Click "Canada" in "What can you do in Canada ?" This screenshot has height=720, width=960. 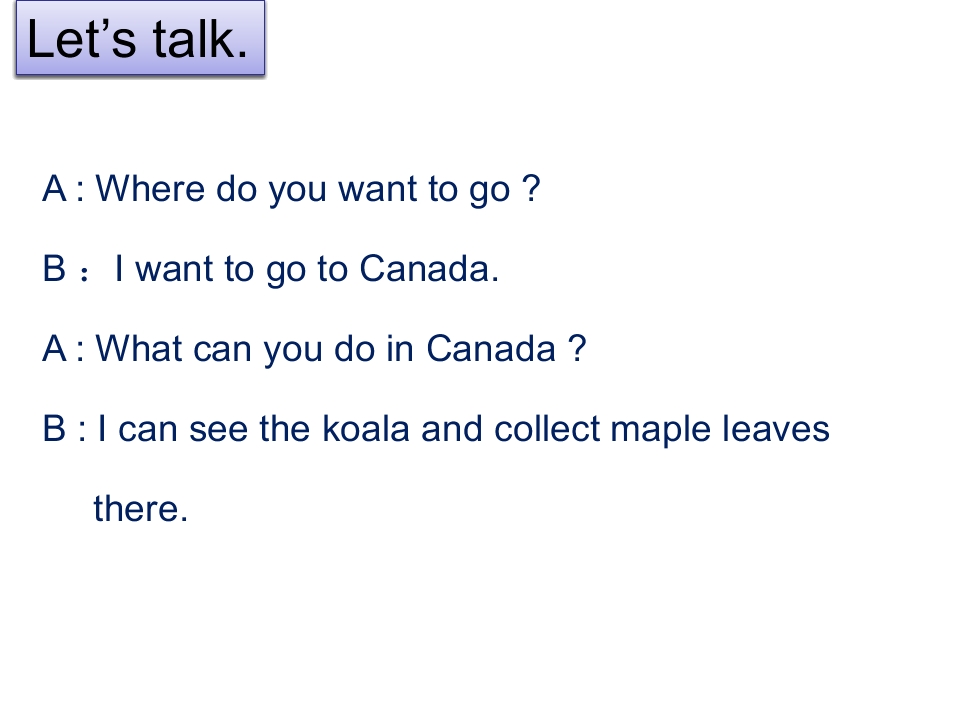click(x=490, y=349)
